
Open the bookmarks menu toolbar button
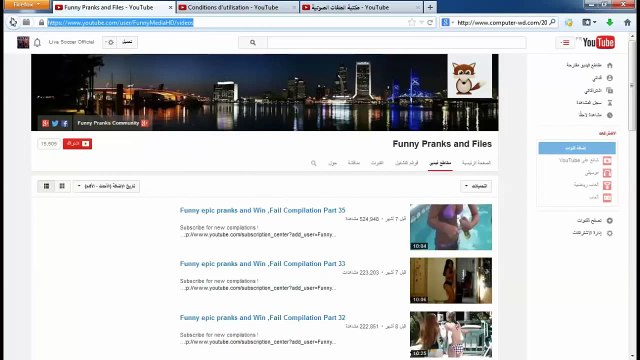(x=589, y=22)
